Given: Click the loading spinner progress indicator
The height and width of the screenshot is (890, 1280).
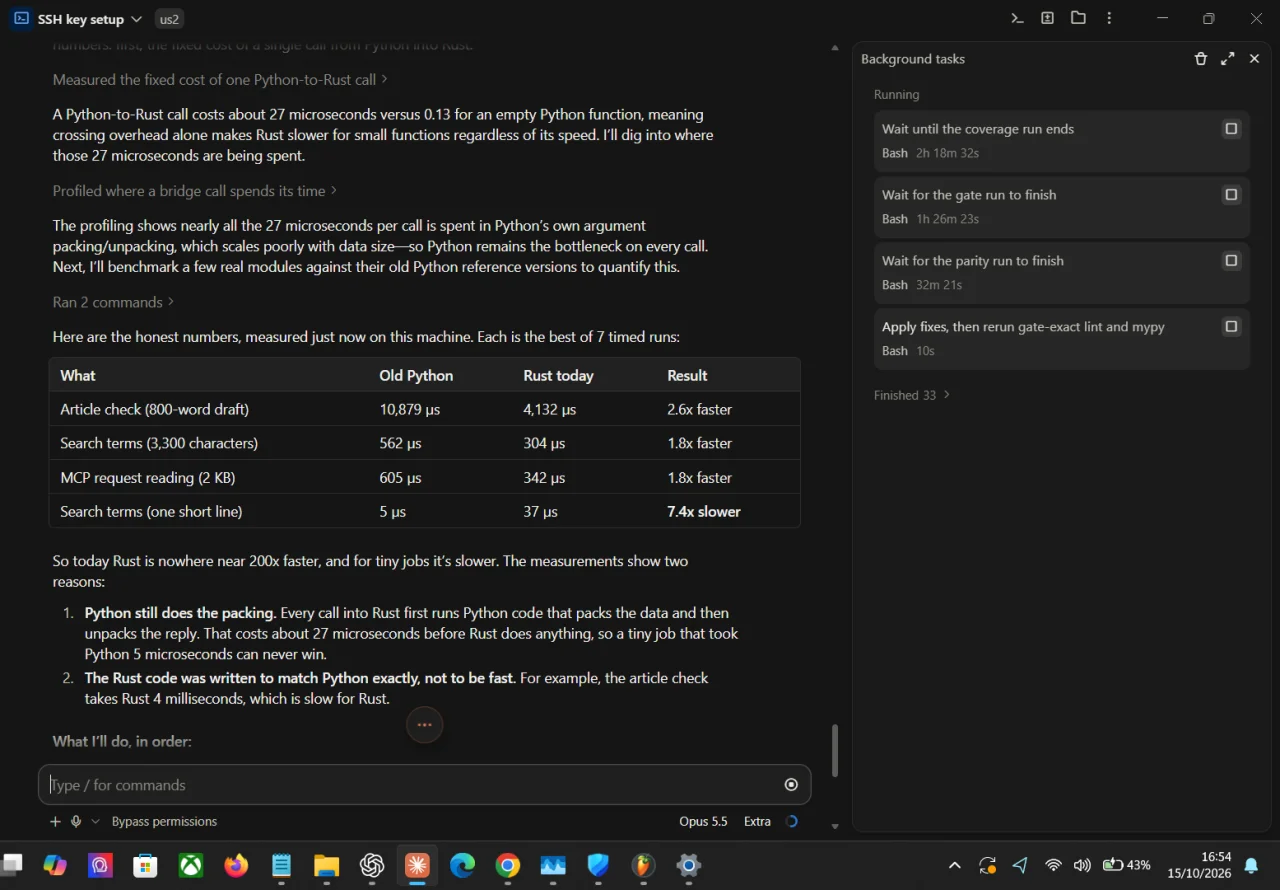Looking at the screenshot, I should tap(791, 821).
